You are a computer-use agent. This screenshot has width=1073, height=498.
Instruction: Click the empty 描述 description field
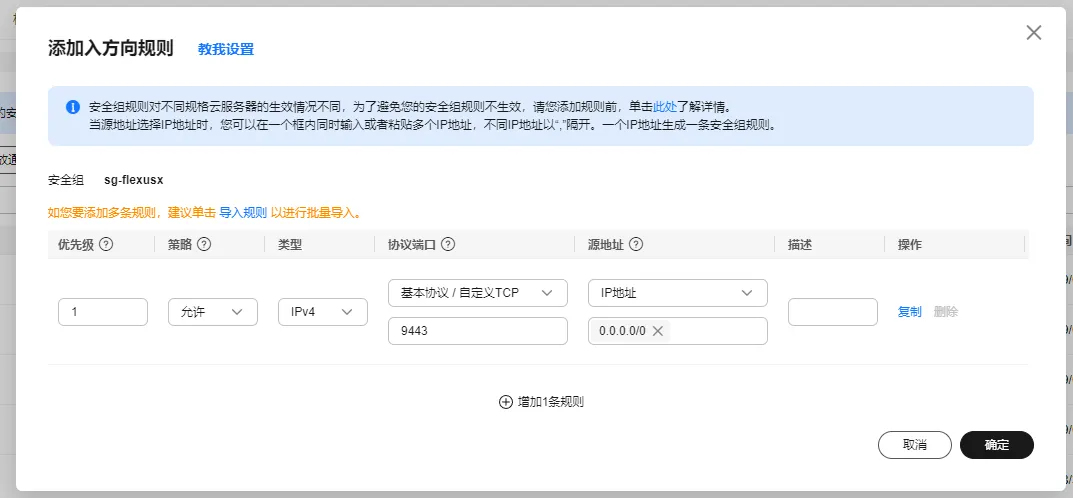(832, 312)
